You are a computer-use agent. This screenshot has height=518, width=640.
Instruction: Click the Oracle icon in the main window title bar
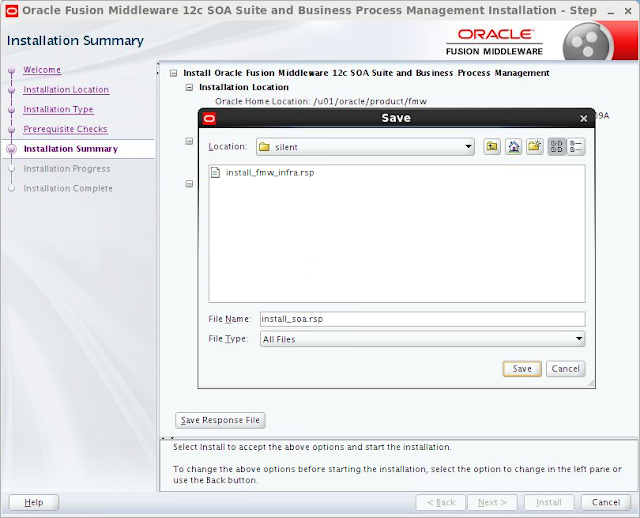(x=11, y=10)
